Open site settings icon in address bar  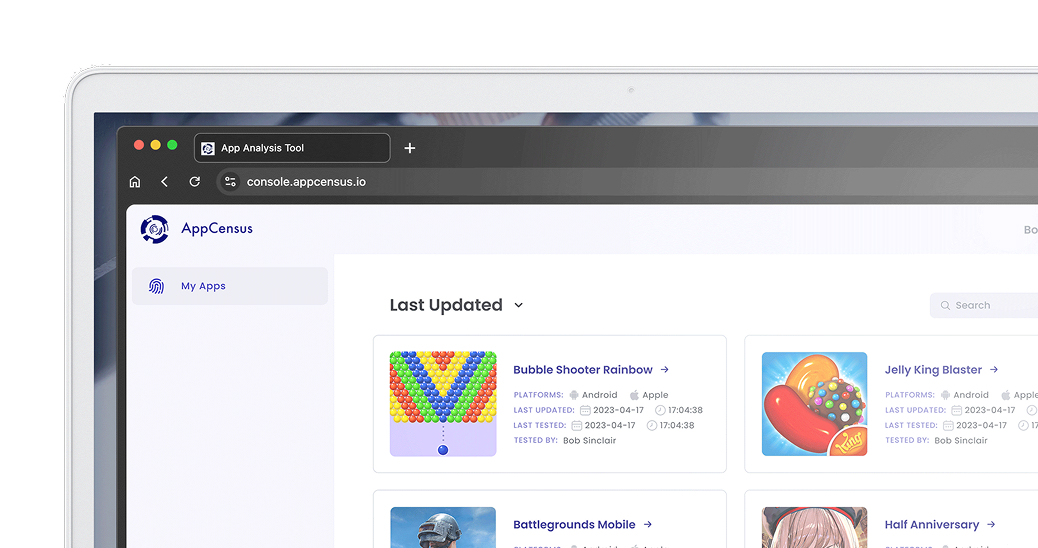(x=230, y=181)
